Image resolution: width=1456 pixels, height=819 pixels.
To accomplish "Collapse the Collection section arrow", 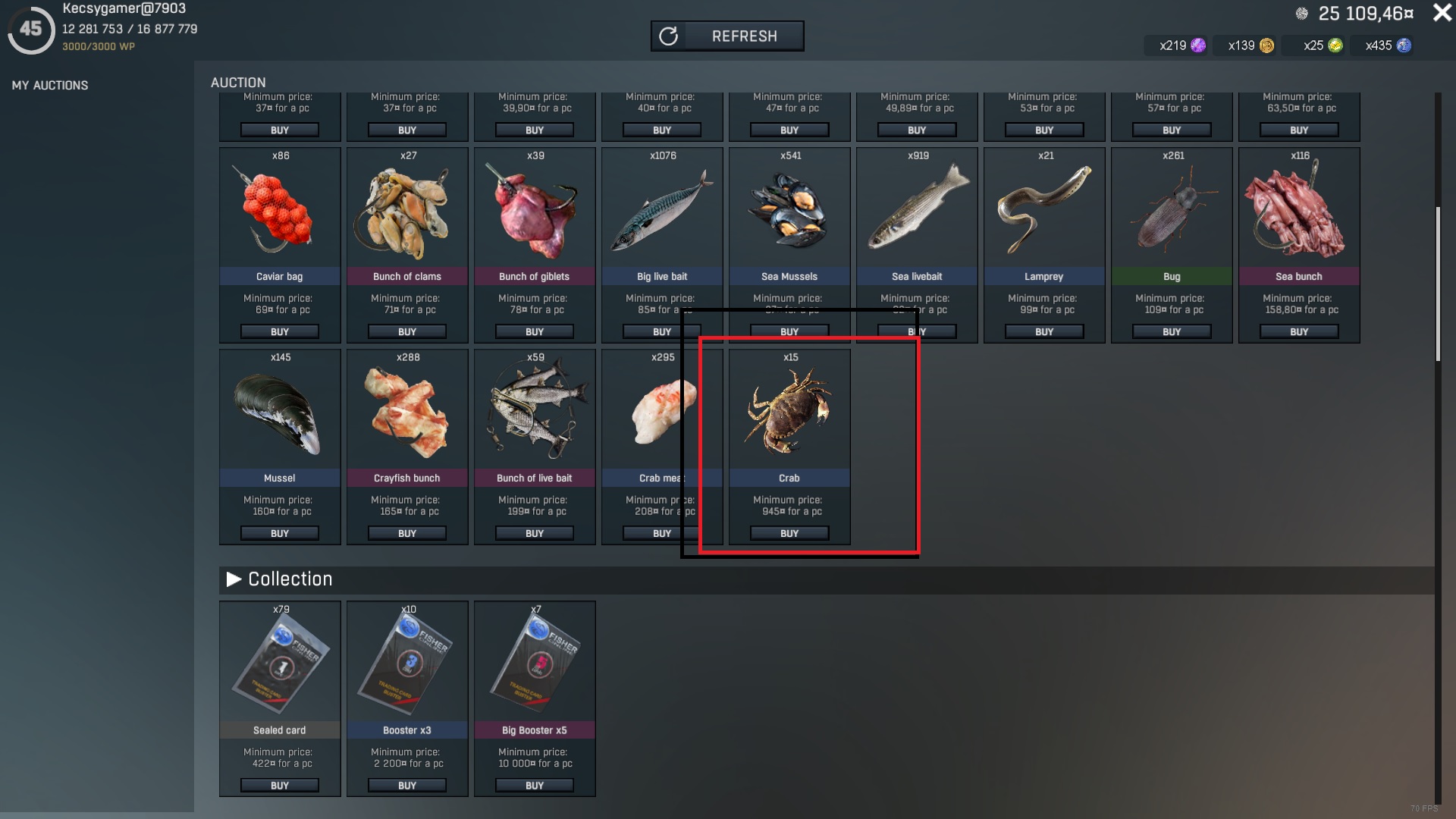I will 234,579.
